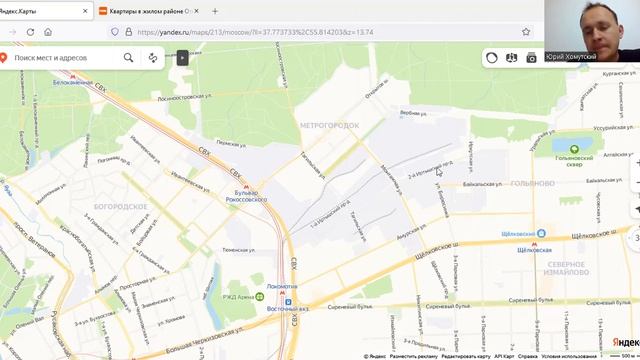Click the Локомотив station marker
This screenshot has height=360, width=640.
click(282, 293)
